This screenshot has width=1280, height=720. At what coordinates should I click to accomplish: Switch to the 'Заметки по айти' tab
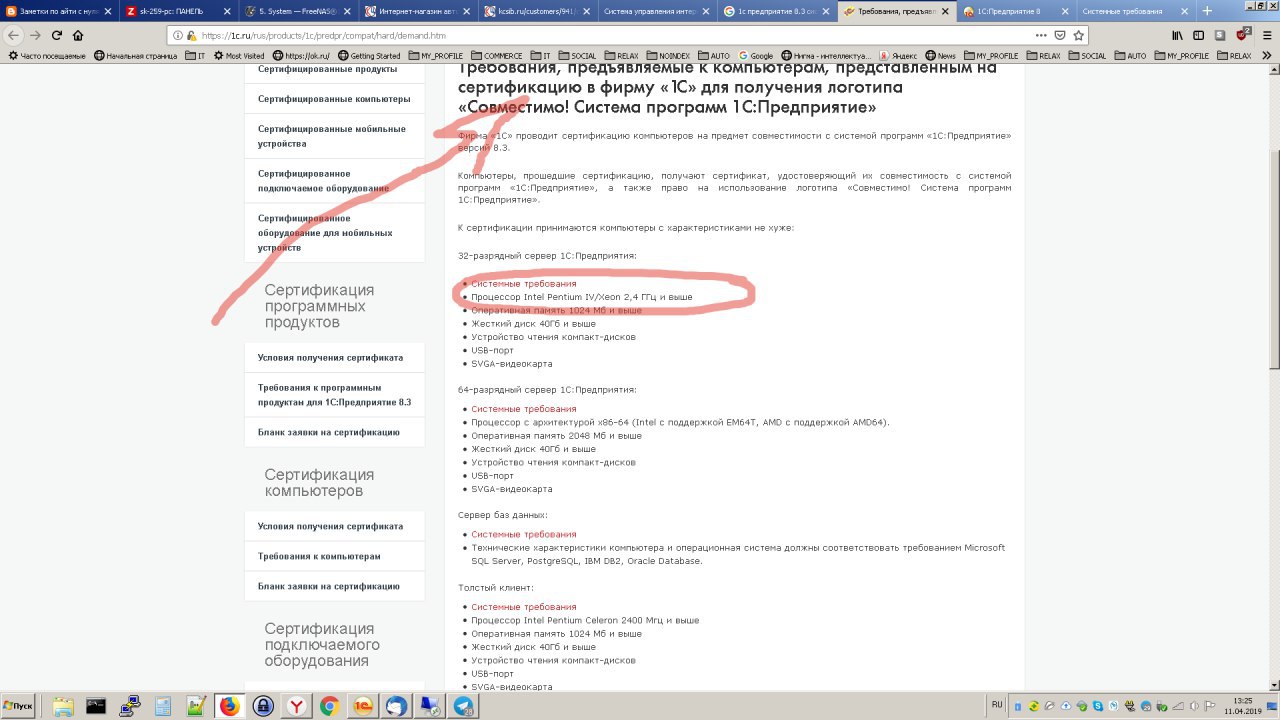[x=59, y=11]
